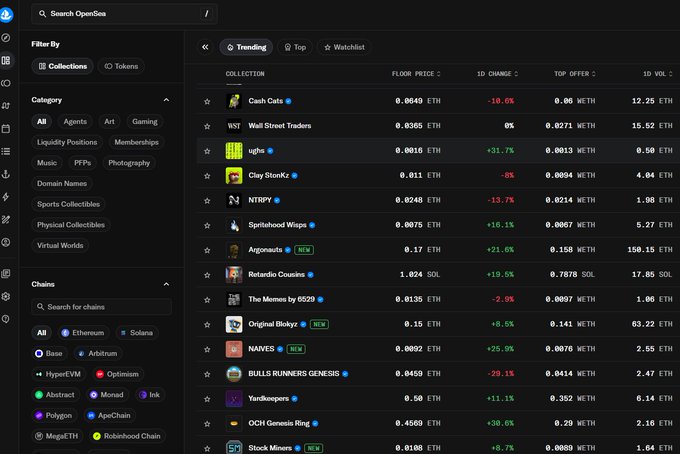The height and width of the screenshot is (454, 680).
Task: Collapse the Chains section chevron
Action: point(166,284)
